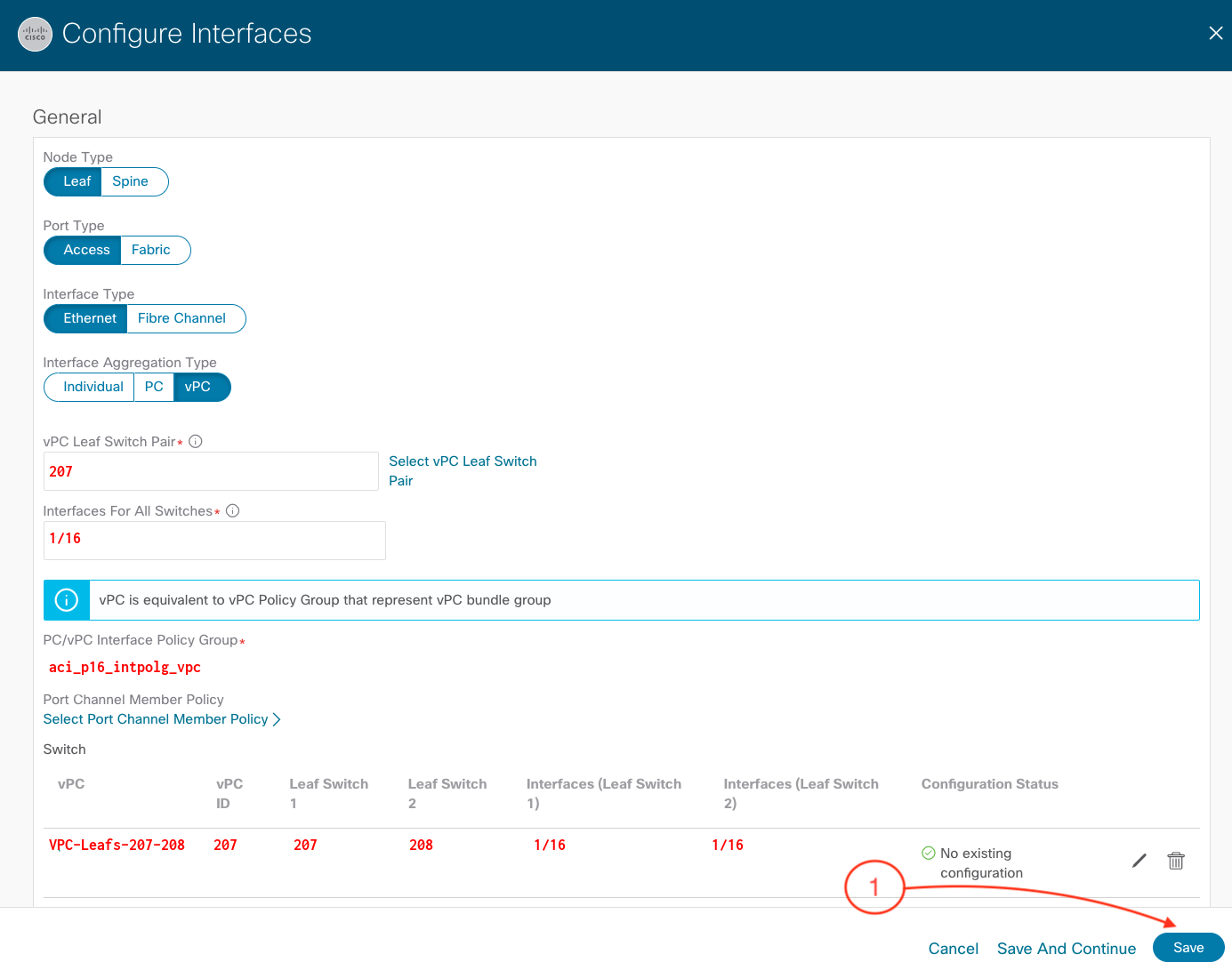
Task: Select Spine as node type
Action: 131,181
